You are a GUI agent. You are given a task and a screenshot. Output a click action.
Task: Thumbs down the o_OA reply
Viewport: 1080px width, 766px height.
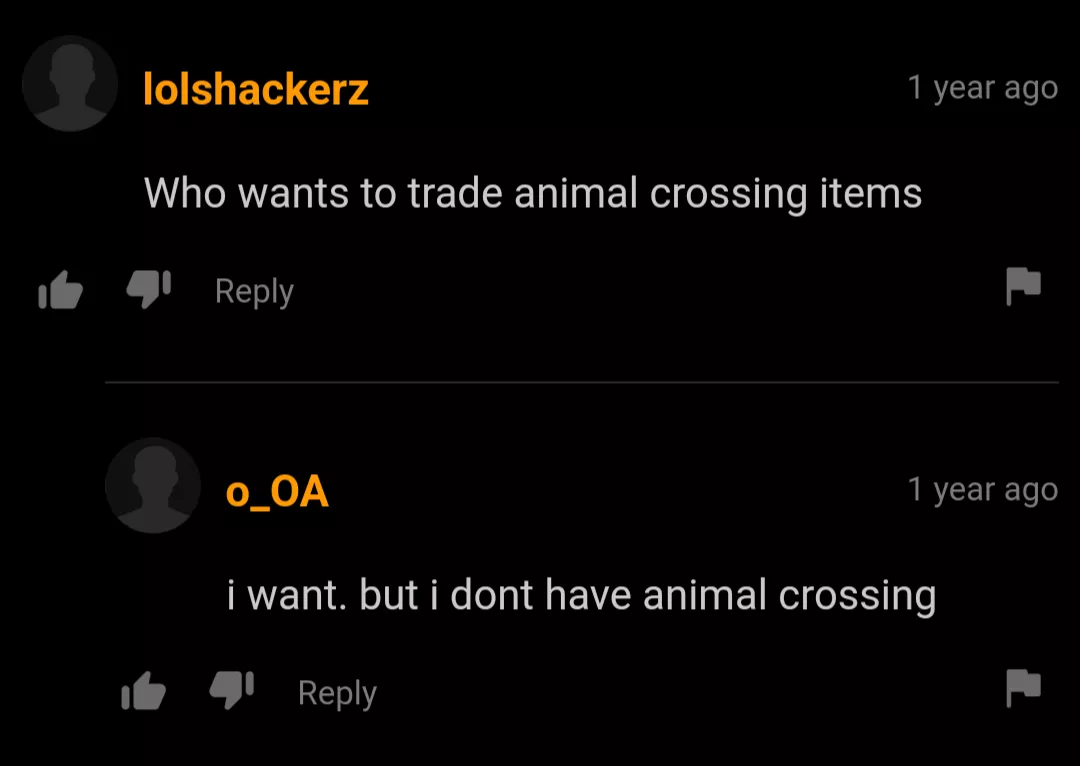(232, 691)
